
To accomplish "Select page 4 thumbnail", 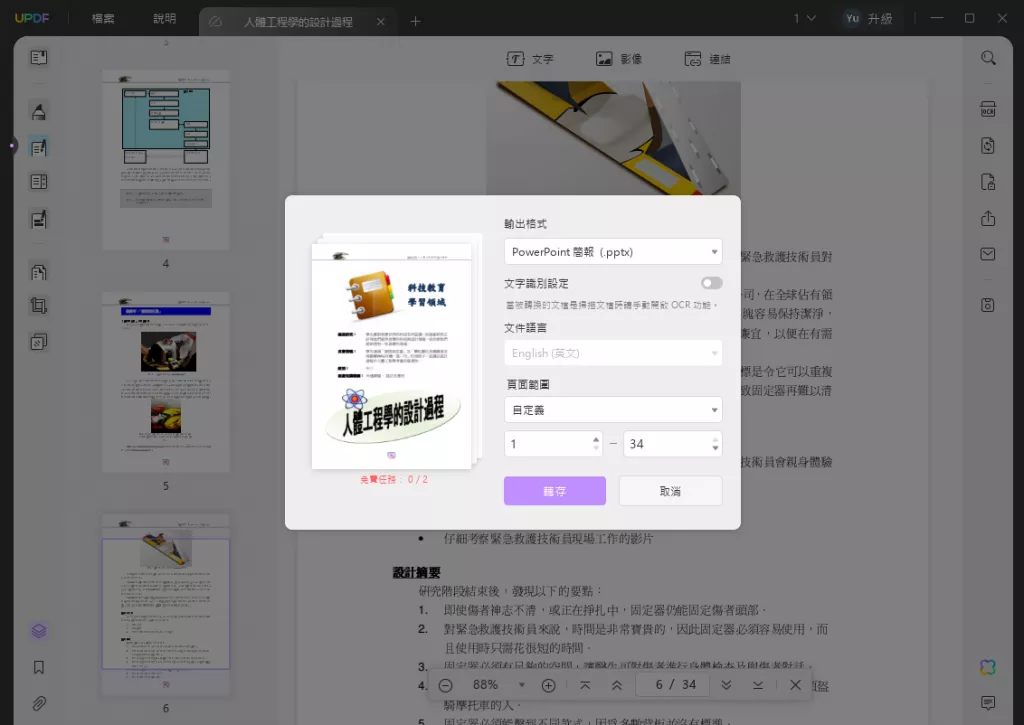I will pos(166,160).
